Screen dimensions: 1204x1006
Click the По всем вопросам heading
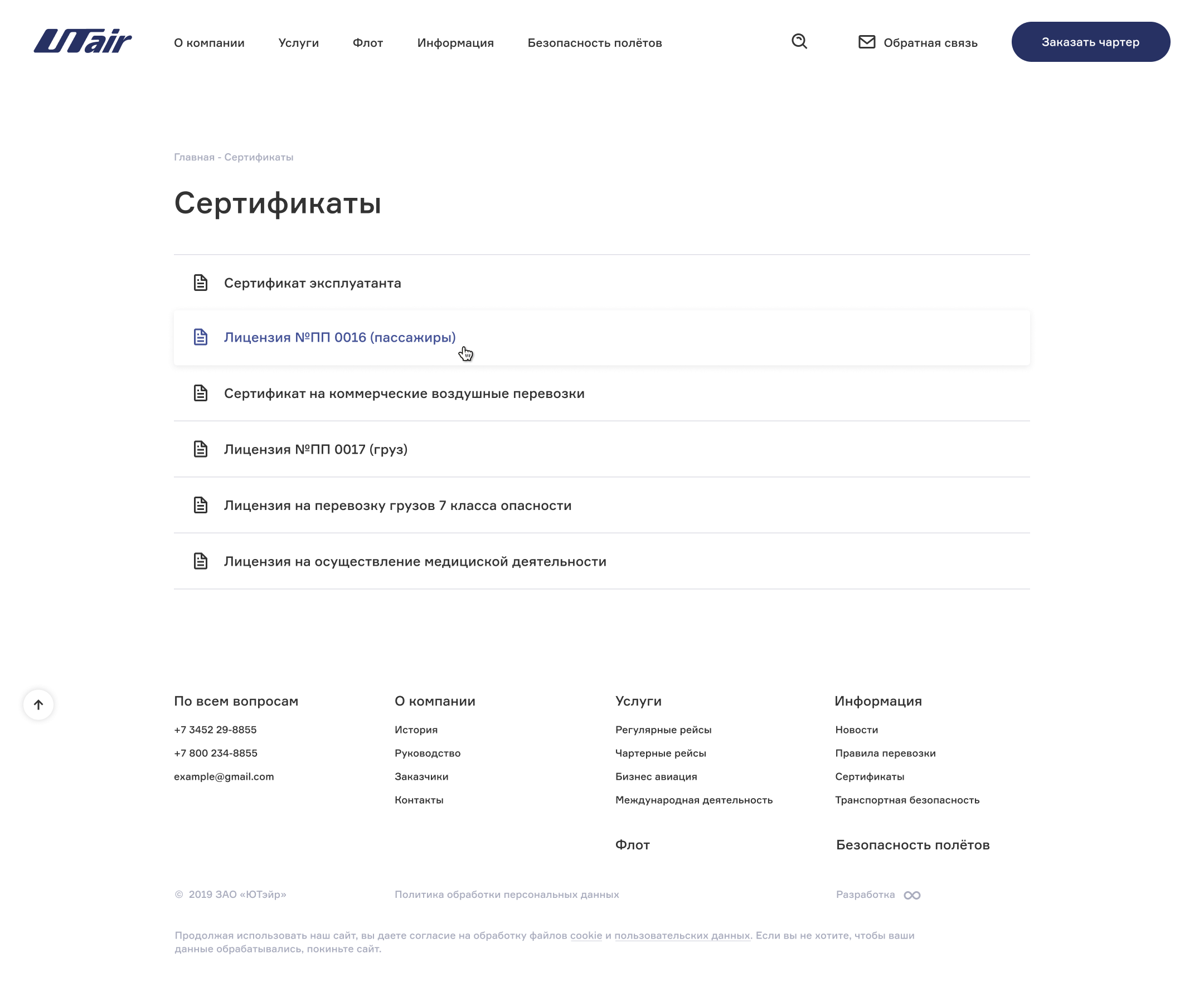click(236, 701)
